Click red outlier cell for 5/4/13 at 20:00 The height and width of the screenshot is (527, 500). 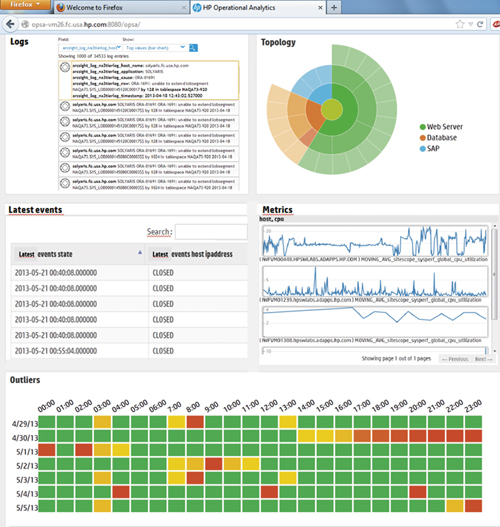coord(418,492)
